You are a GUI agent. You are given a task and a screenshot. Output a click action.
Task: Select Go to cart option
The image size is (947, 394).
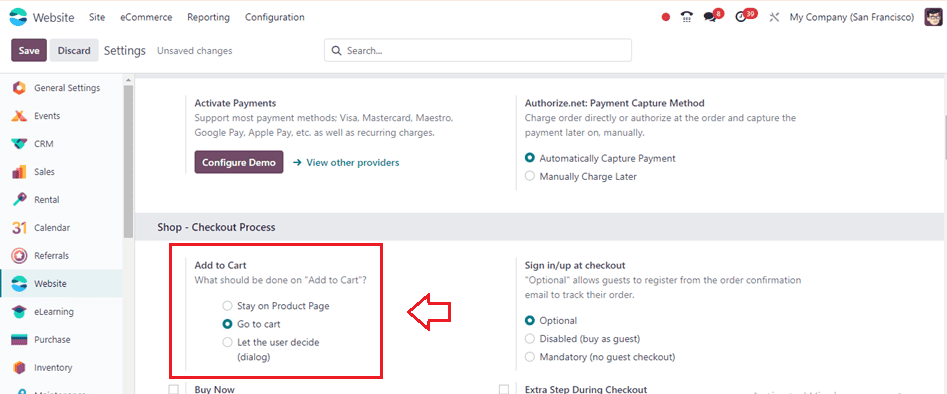[x=227, y=324]
